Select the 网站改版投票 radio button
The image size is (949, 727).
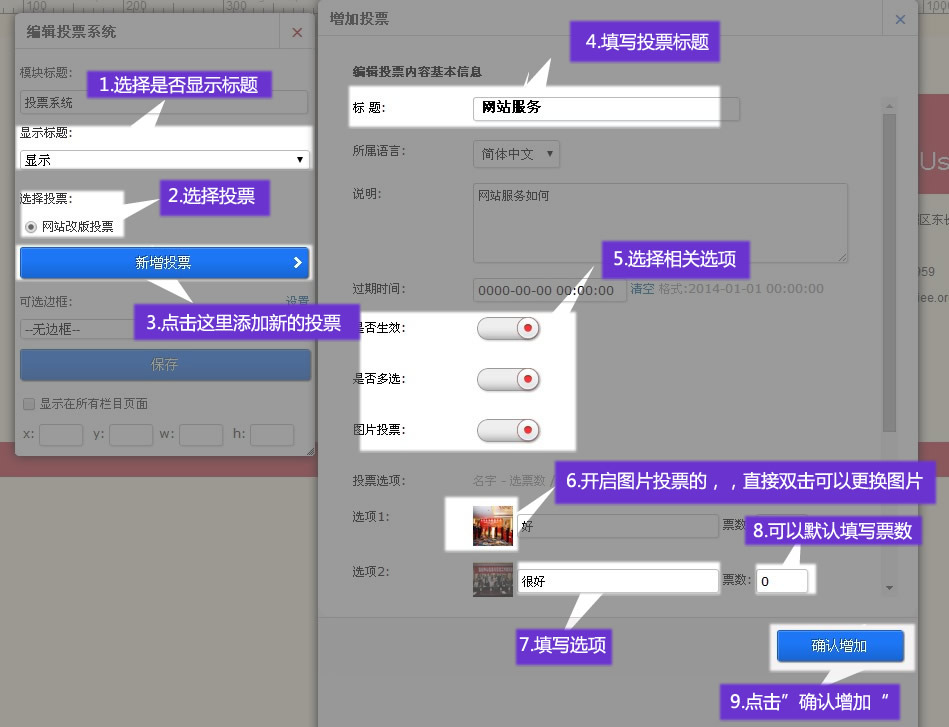tap(31, 227)
